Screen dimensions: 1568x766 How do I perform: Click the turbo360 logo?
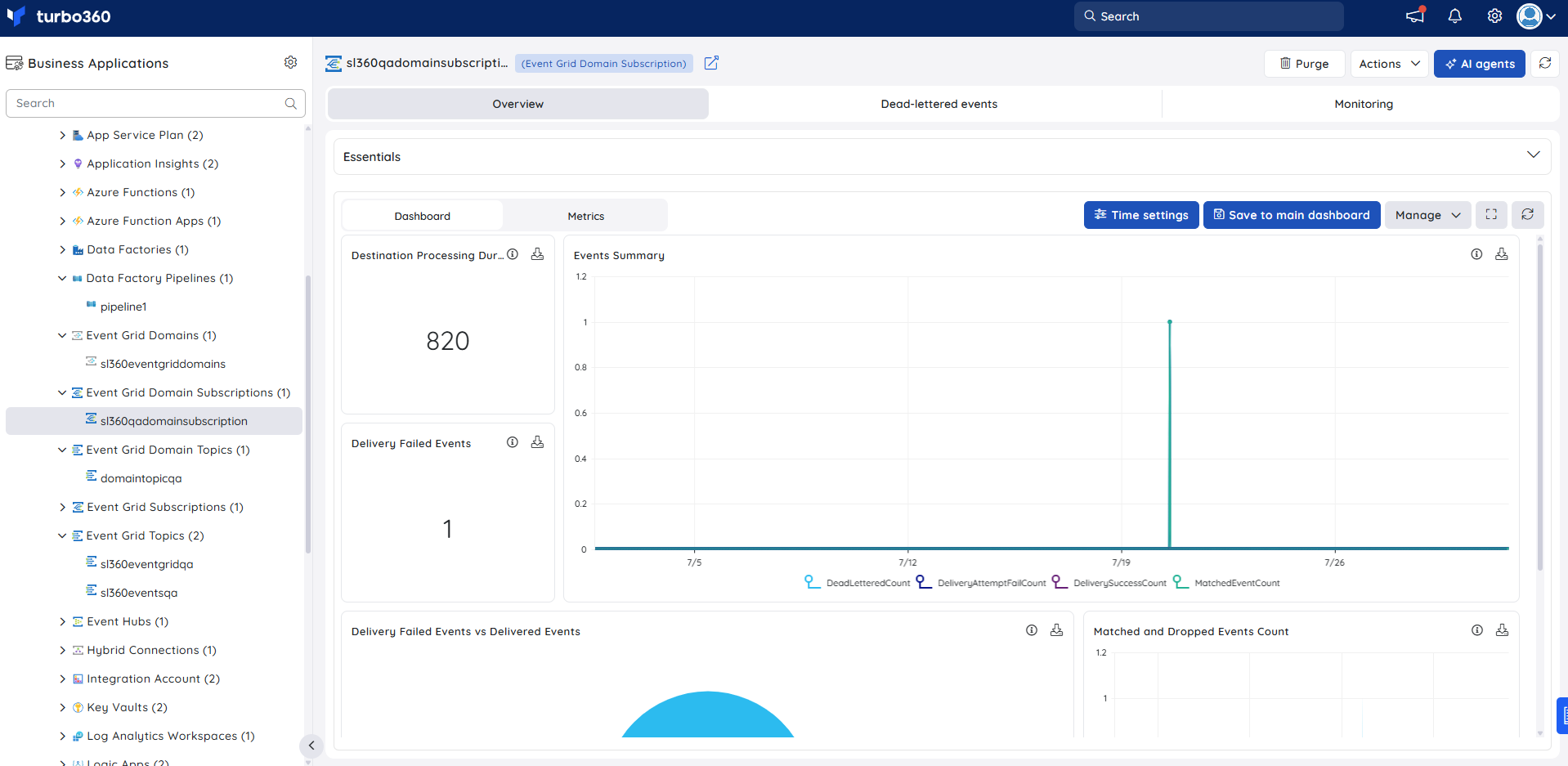coord(58,16)
